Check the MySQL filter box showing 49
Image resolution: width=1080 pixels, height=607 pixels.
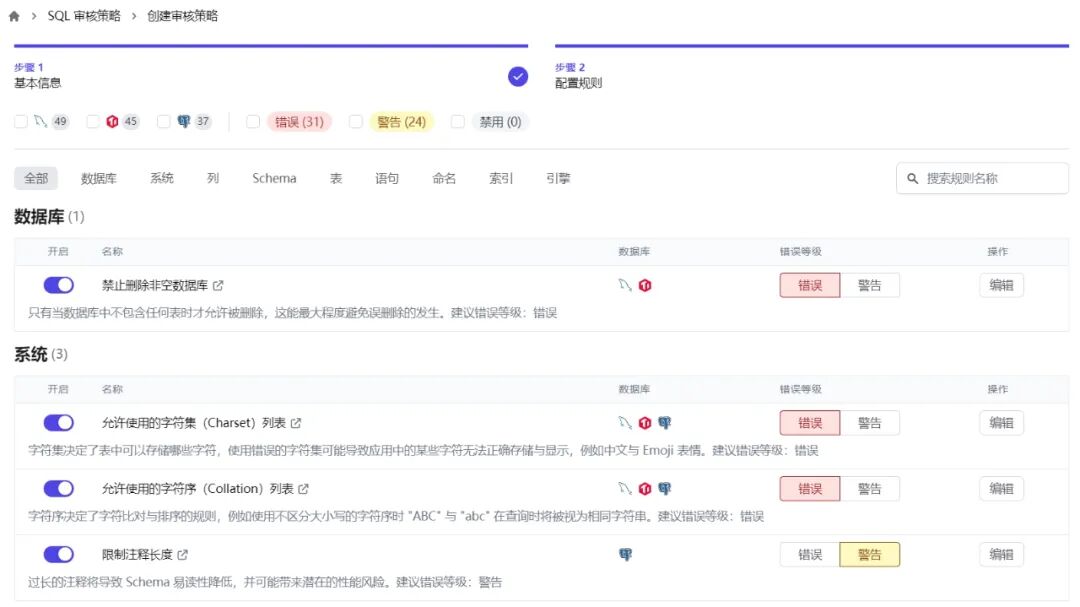tap(21, 122)
